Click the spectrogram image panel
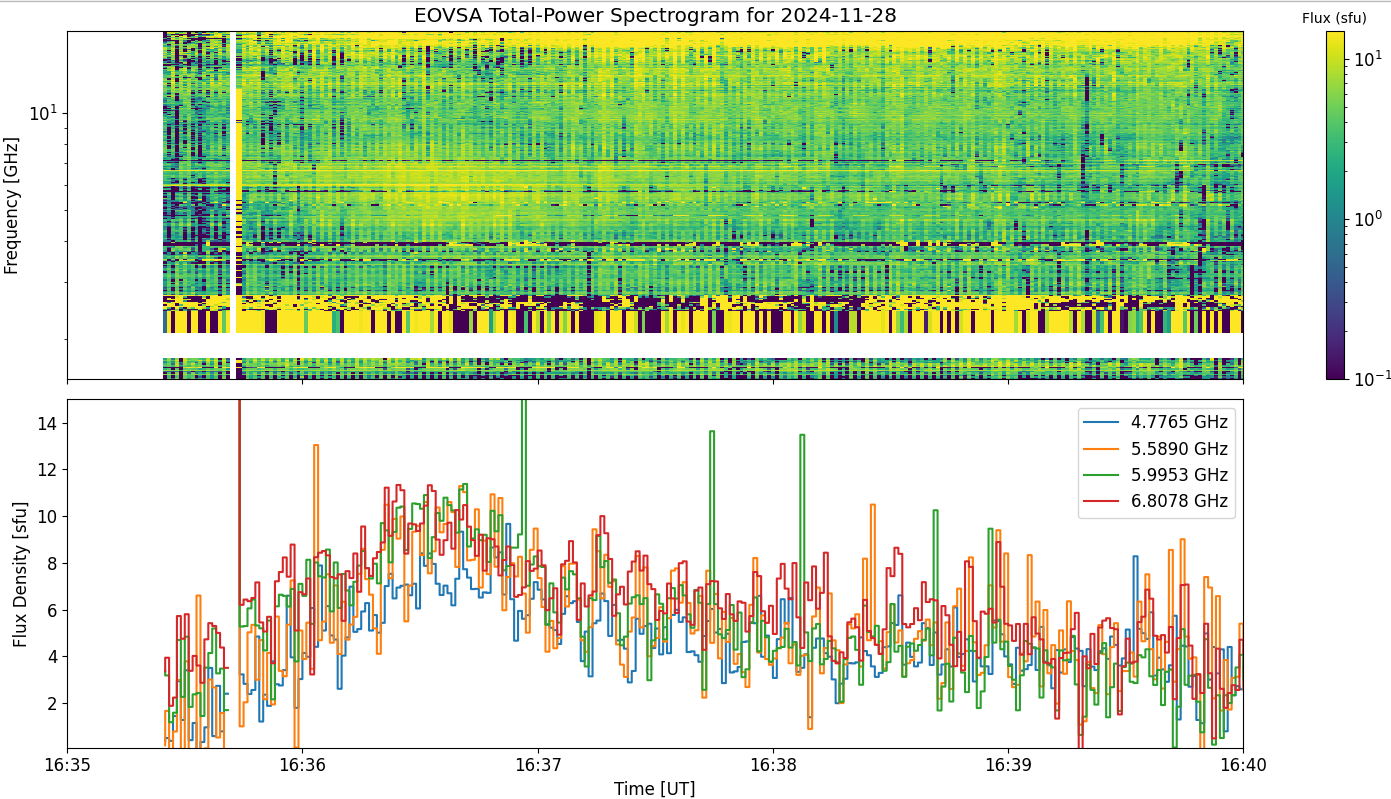This screenshot has width=1391, height=799. [655, 205]
